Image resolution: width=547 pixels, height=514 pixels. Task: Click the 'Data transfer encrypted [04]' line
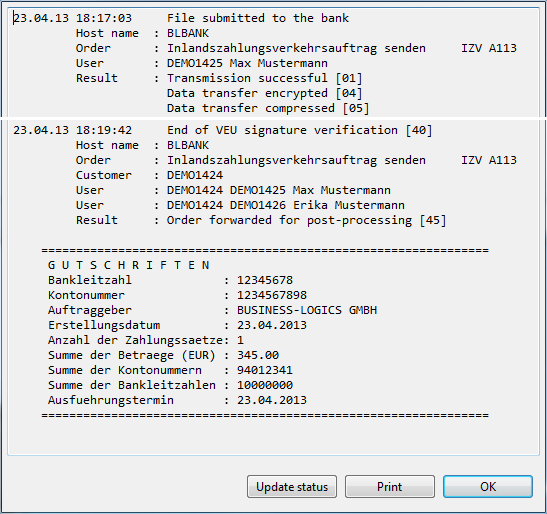[265, 93]
